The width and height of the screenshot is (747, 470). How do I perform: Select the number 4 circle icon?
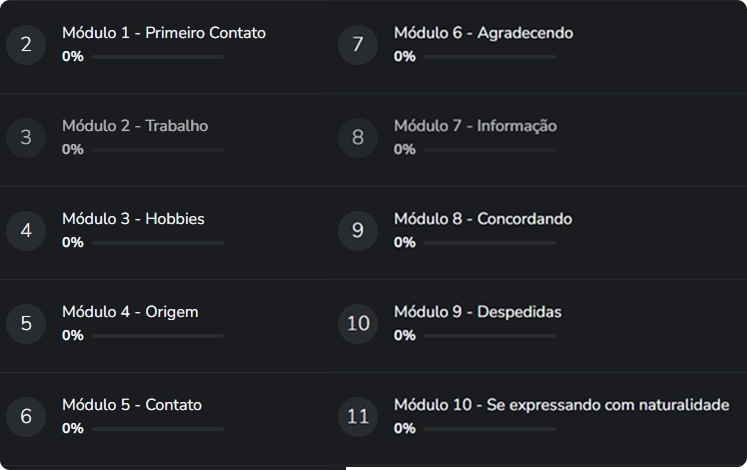click(26, 230)
